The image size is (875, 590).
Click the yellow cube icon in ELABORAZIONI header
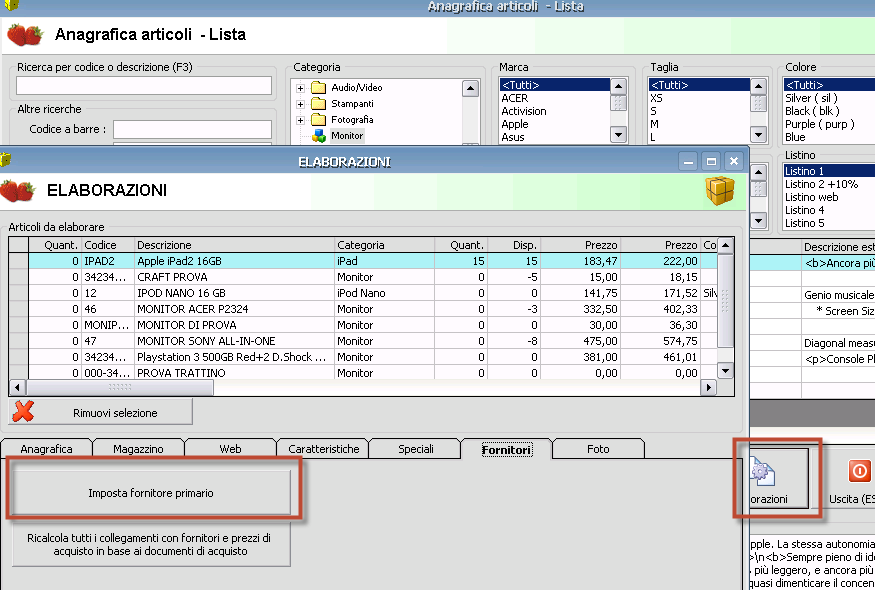pos(720,191)
